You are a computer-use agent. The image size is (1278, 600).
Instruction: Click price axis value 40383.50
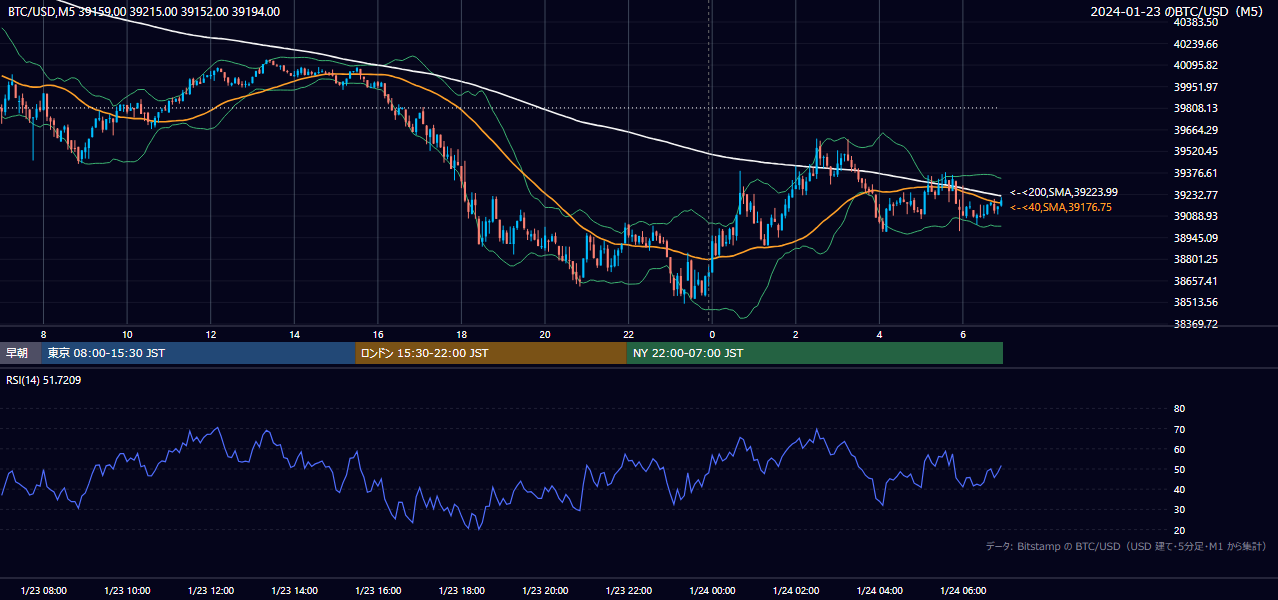[x=1196, y=22]
